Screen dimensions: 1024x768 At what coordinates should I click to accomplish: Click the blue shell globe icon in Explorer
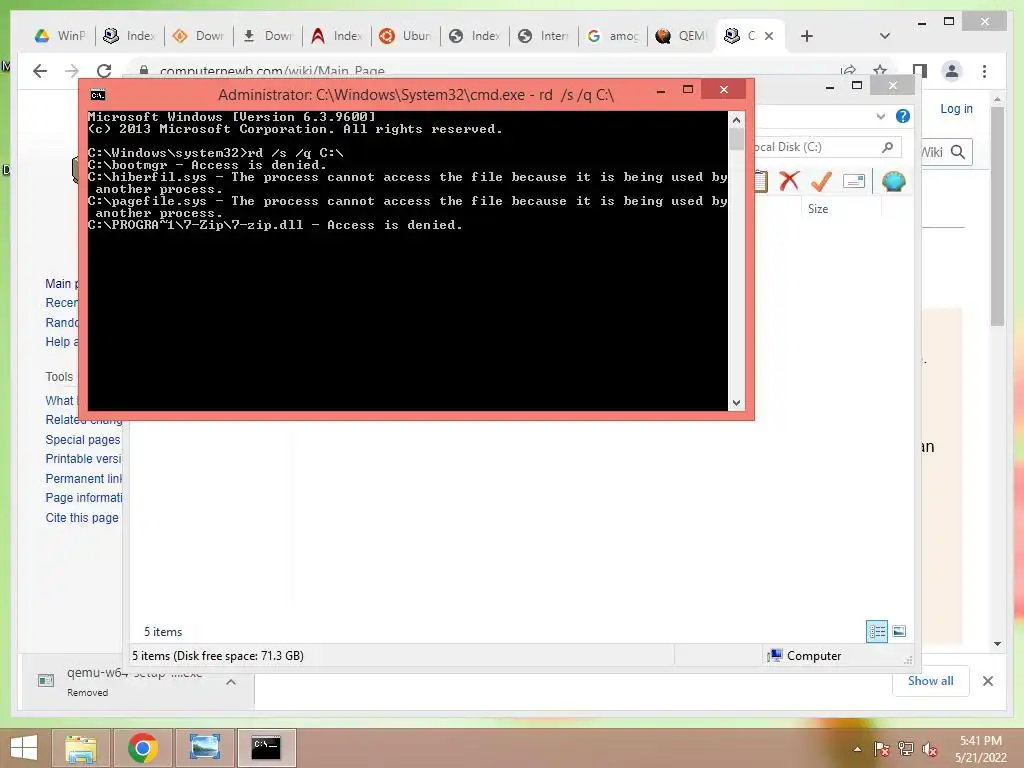tap(893, 180)
